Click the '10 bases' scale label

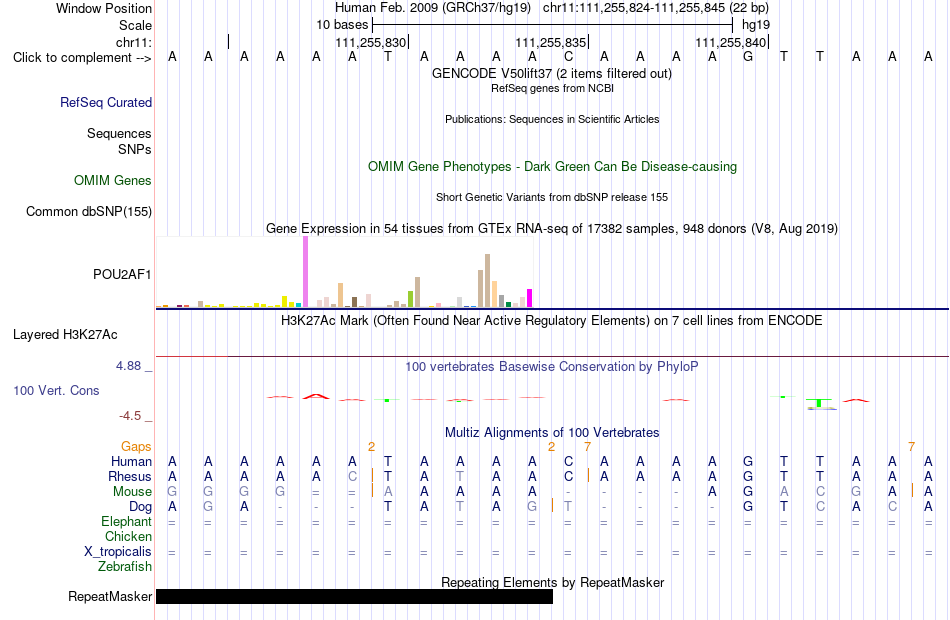(x=342, y=25)
